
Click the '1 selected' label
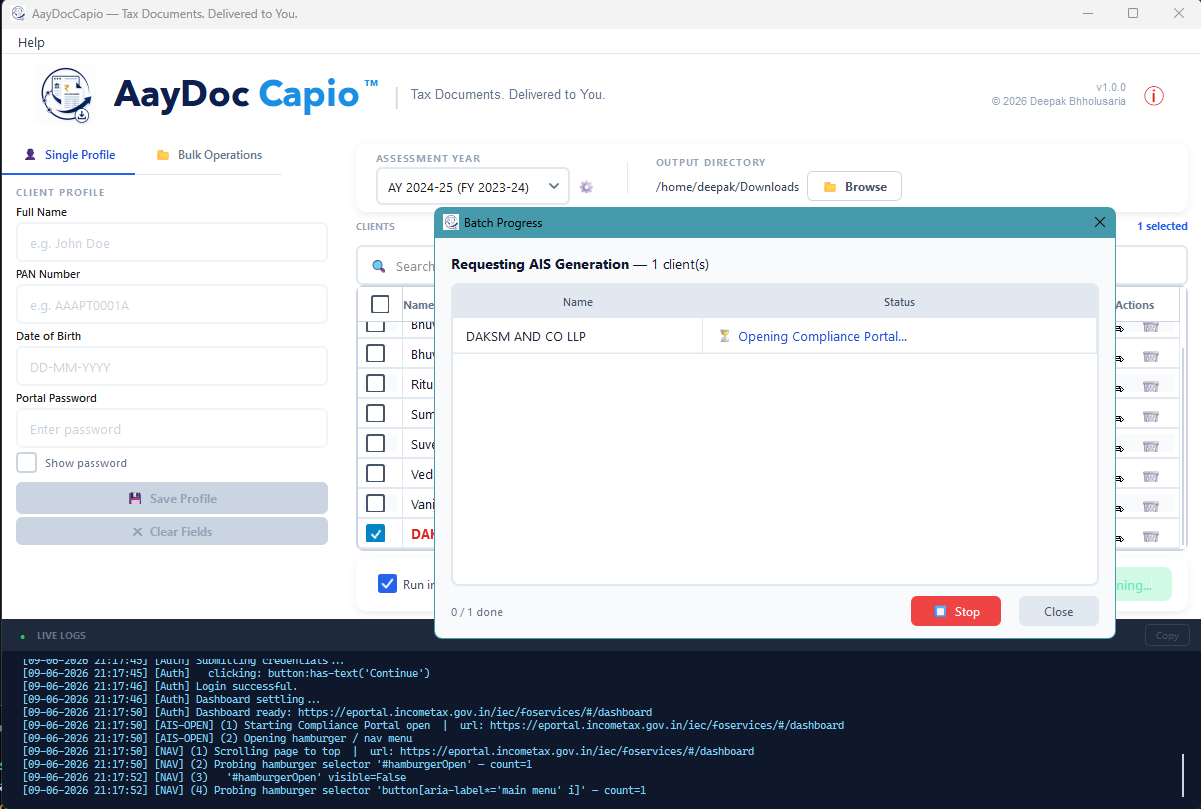(x=1162, y=226)
